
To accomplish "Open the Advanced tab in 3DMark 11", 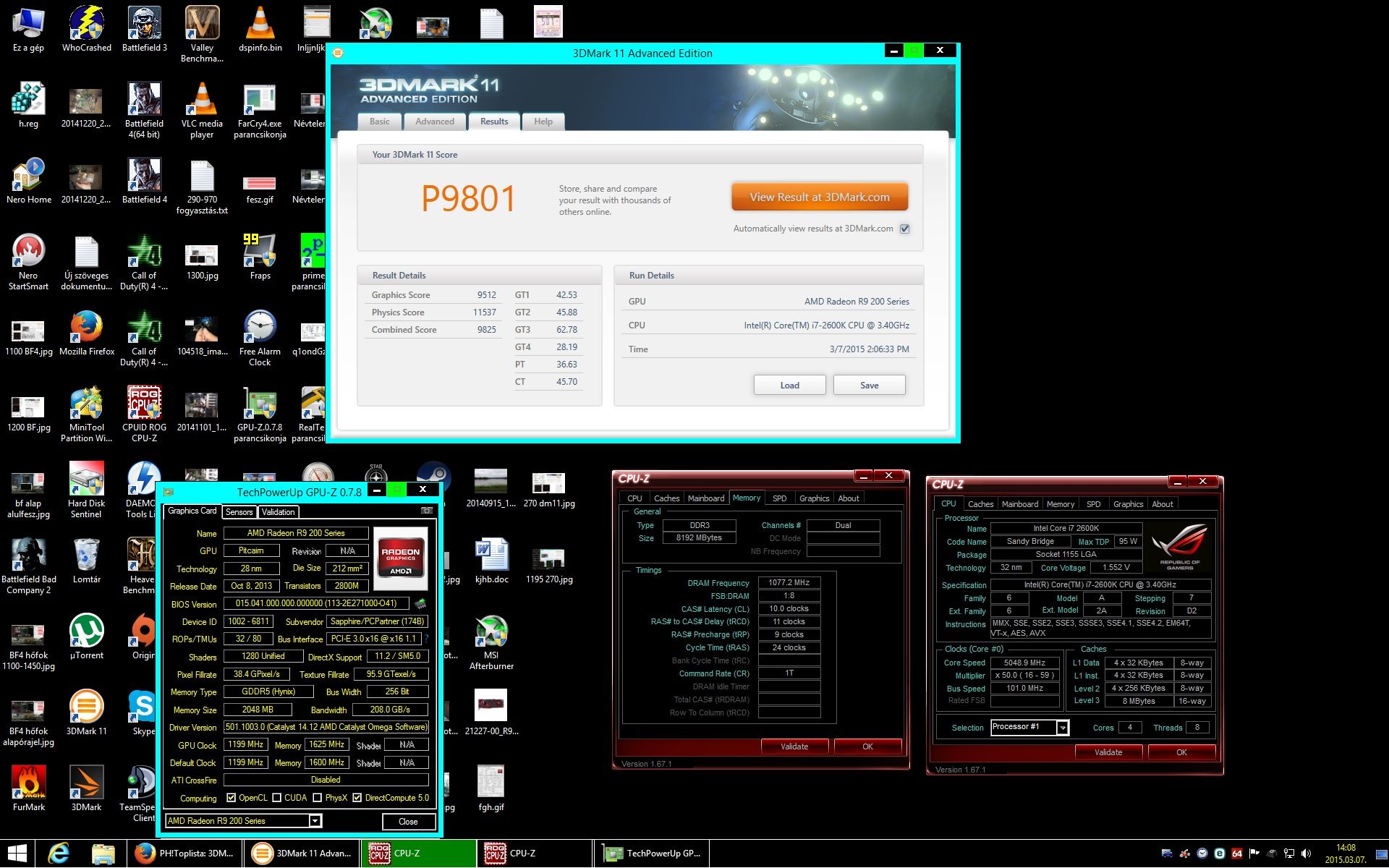I will [435, 122].
